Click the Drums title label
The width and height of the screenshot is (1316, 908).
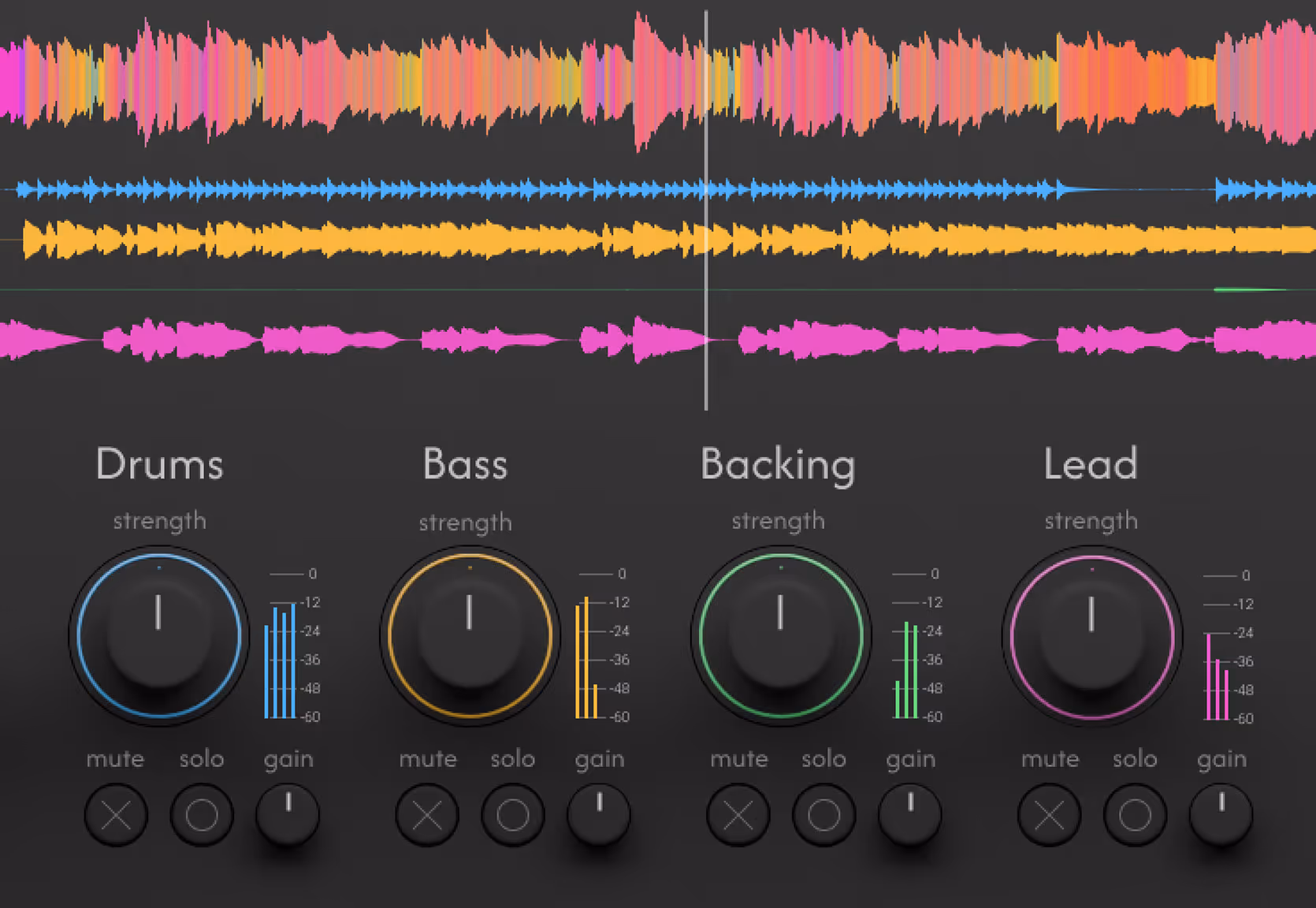click(160, 463)
